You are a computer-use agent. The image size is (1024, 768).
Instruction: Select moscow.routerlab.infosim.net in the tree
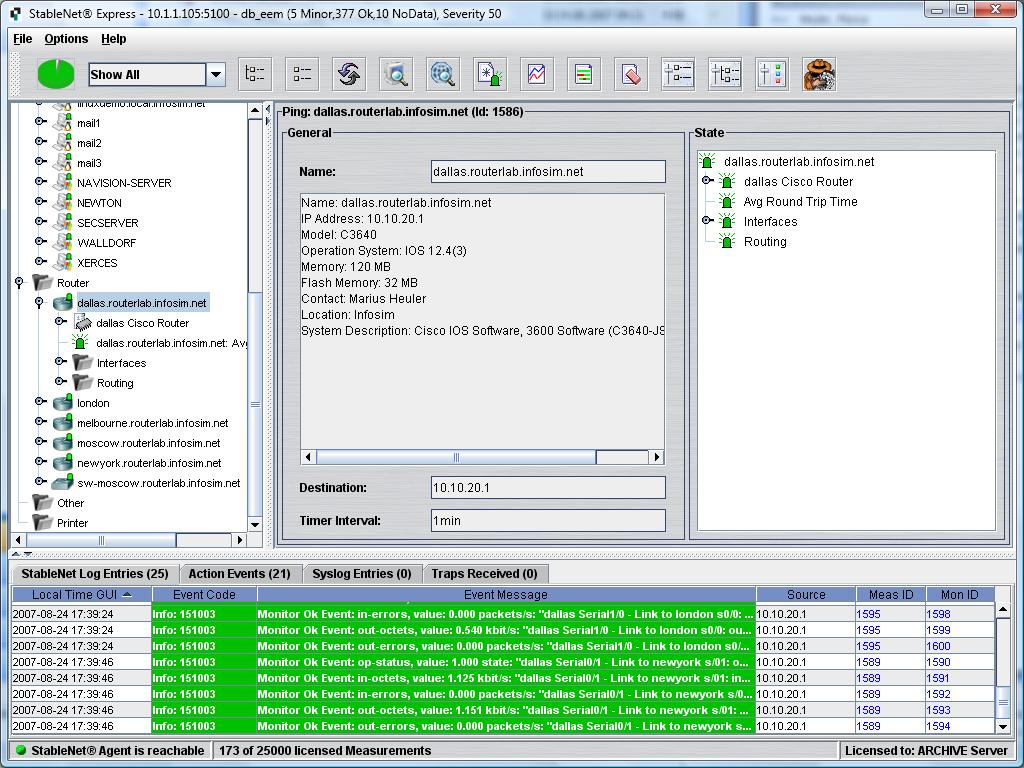(x=149, y=443)
